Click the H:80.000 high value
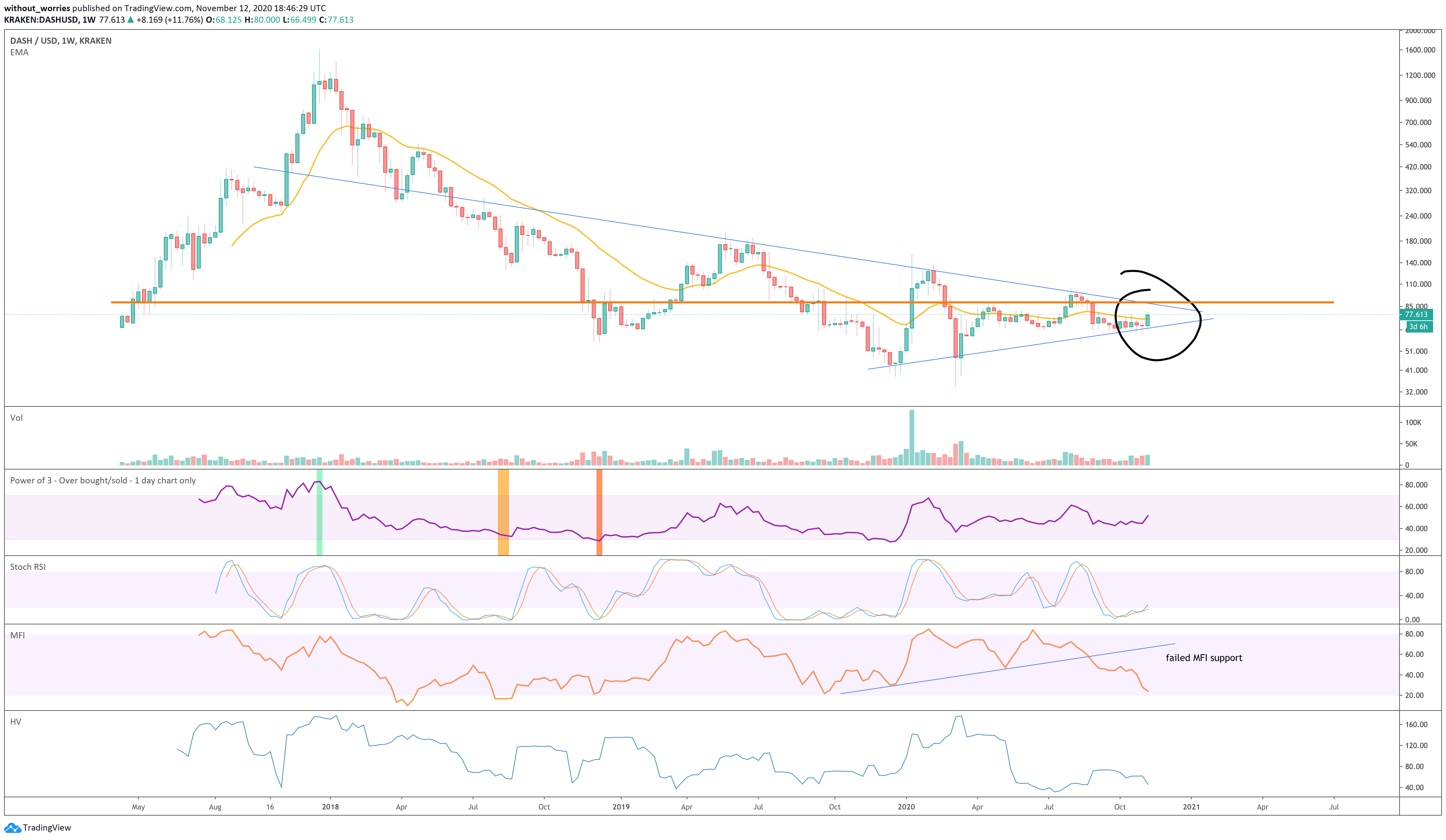Screen dimensions: 1446x840 [x=262, y=20]
